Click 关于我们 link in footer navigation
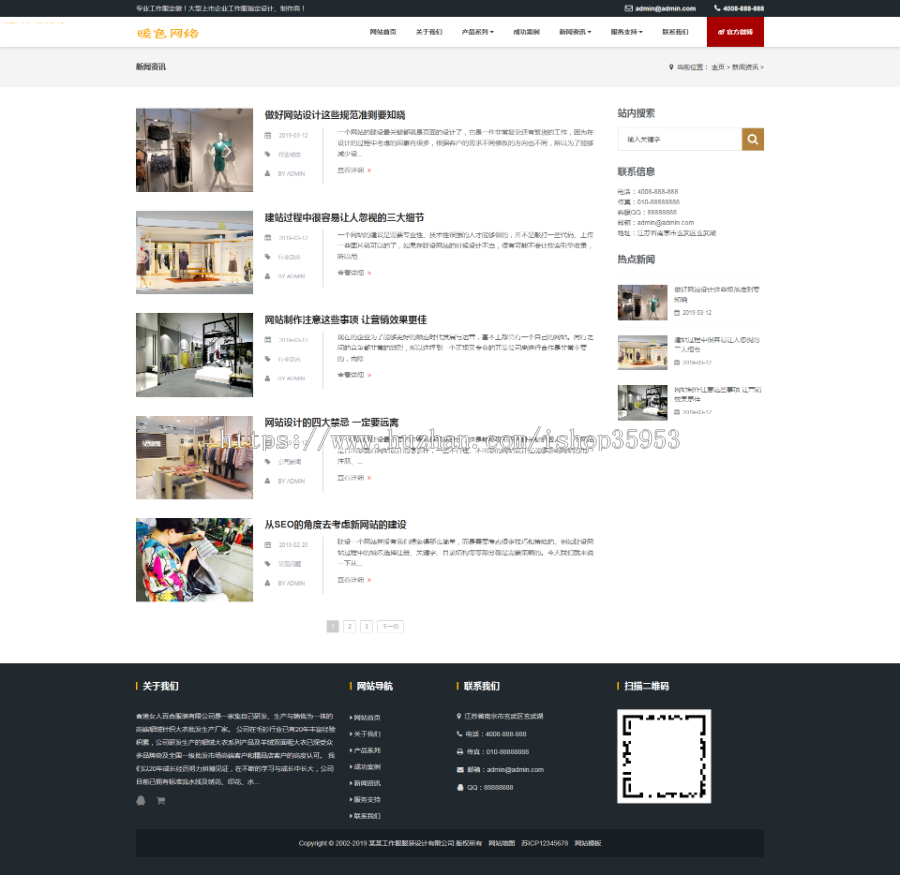The width and height of the screenshot is (900, 875). pos(367,734)
